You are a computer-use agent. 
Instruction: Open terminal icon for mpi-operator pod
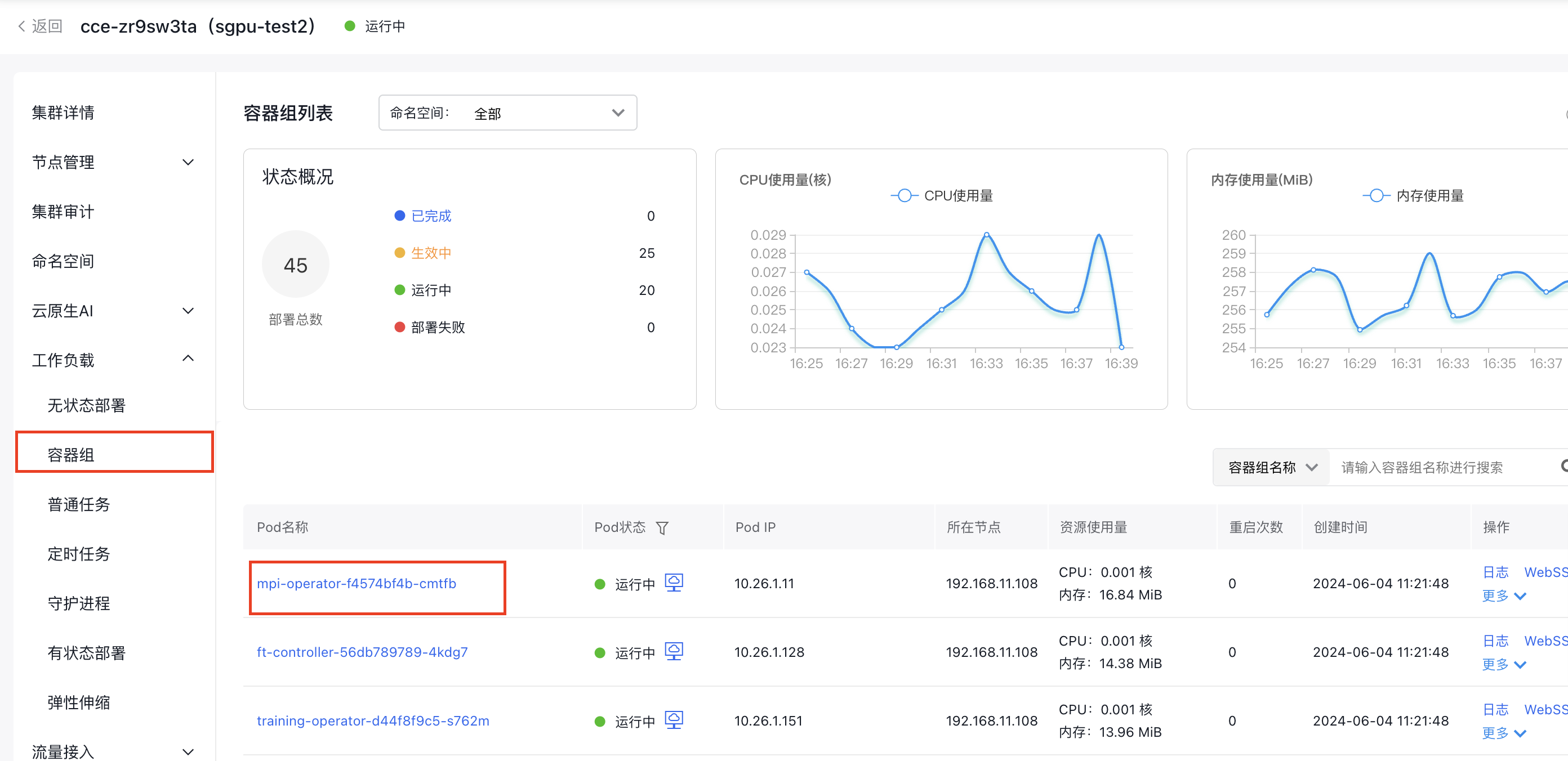[674, 583]
